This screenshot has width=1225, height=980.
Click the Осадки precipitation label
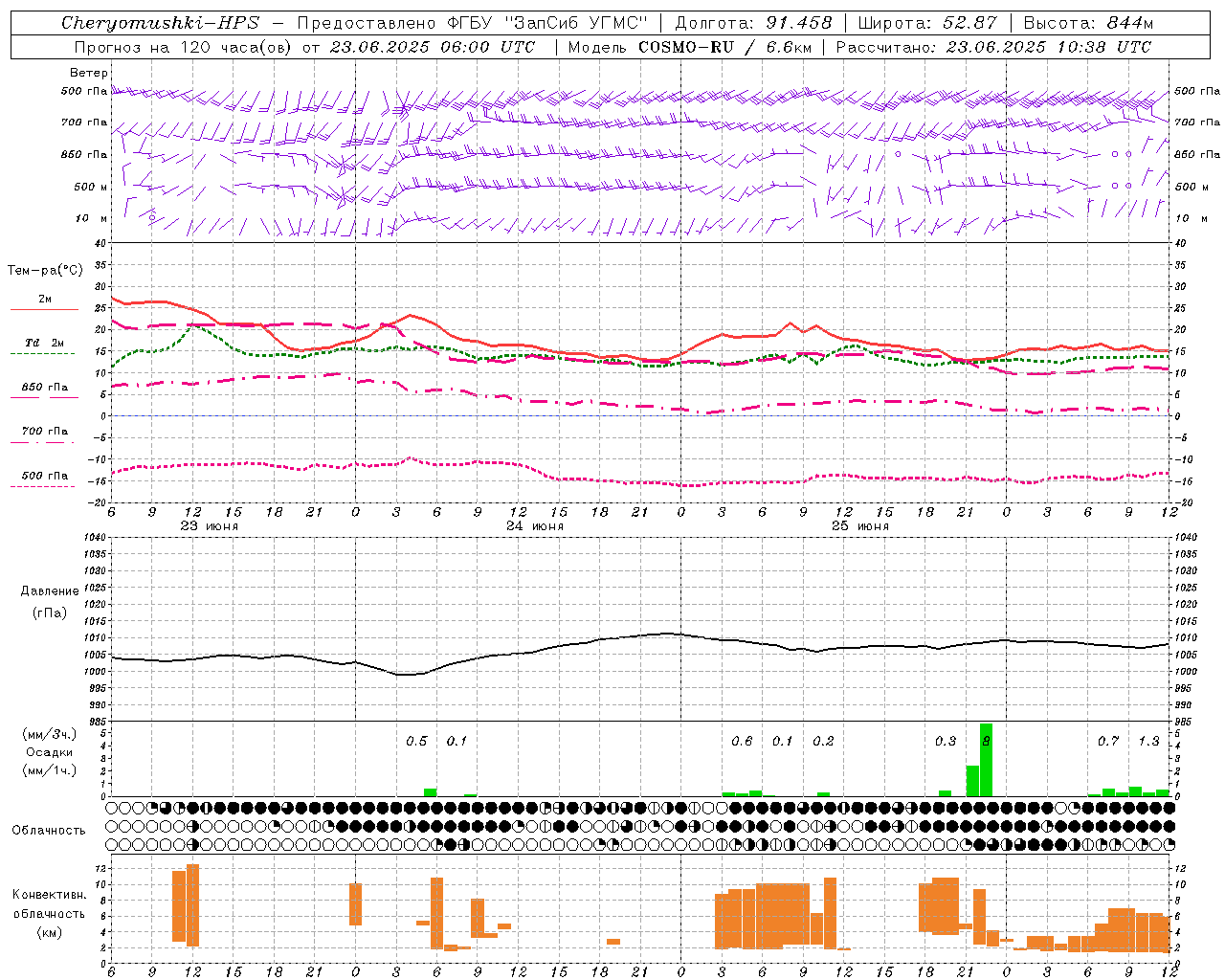tap(50, 752)
